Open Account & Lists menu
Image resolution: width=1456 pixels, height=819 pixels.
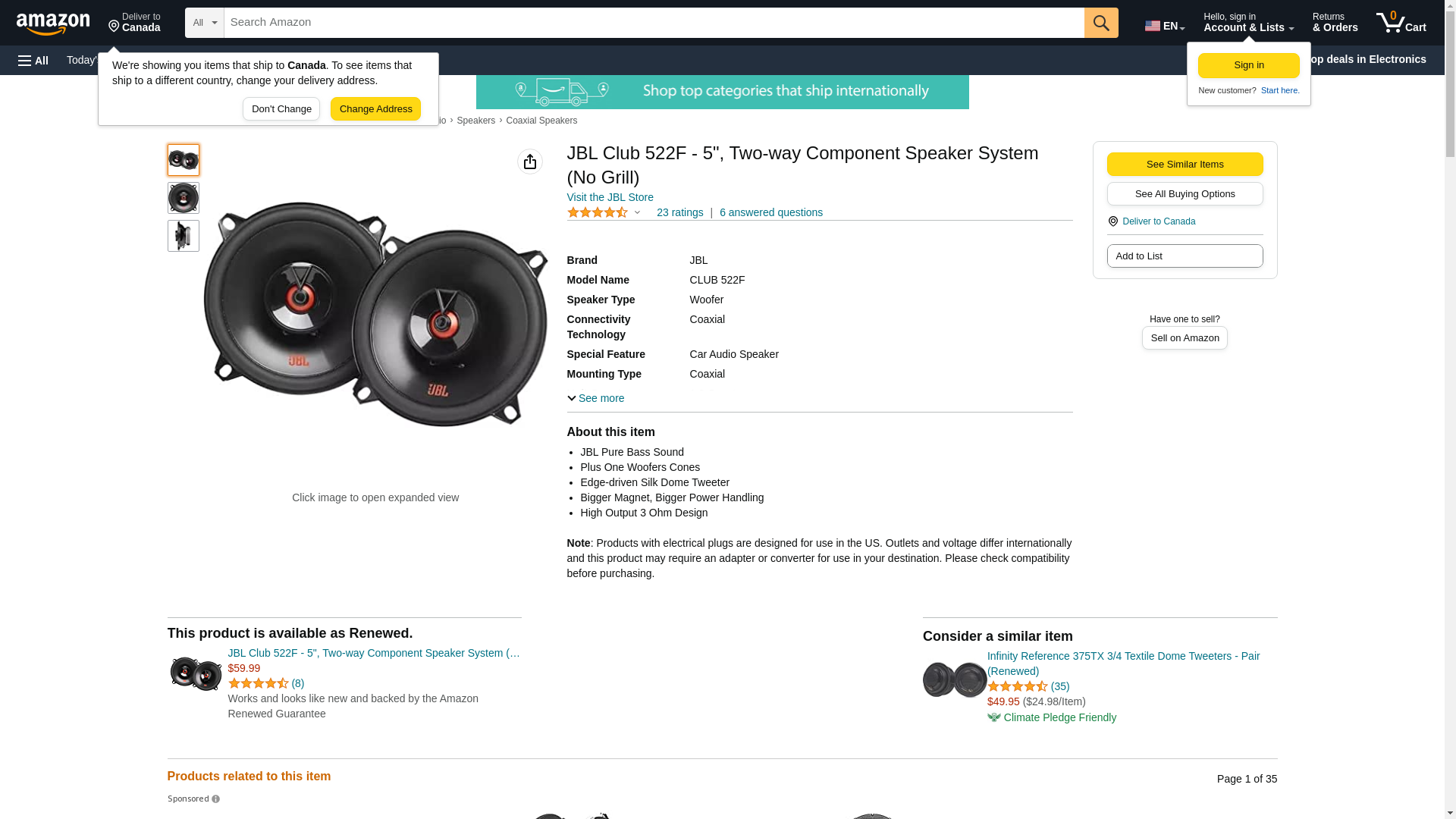pos(1248,23)
